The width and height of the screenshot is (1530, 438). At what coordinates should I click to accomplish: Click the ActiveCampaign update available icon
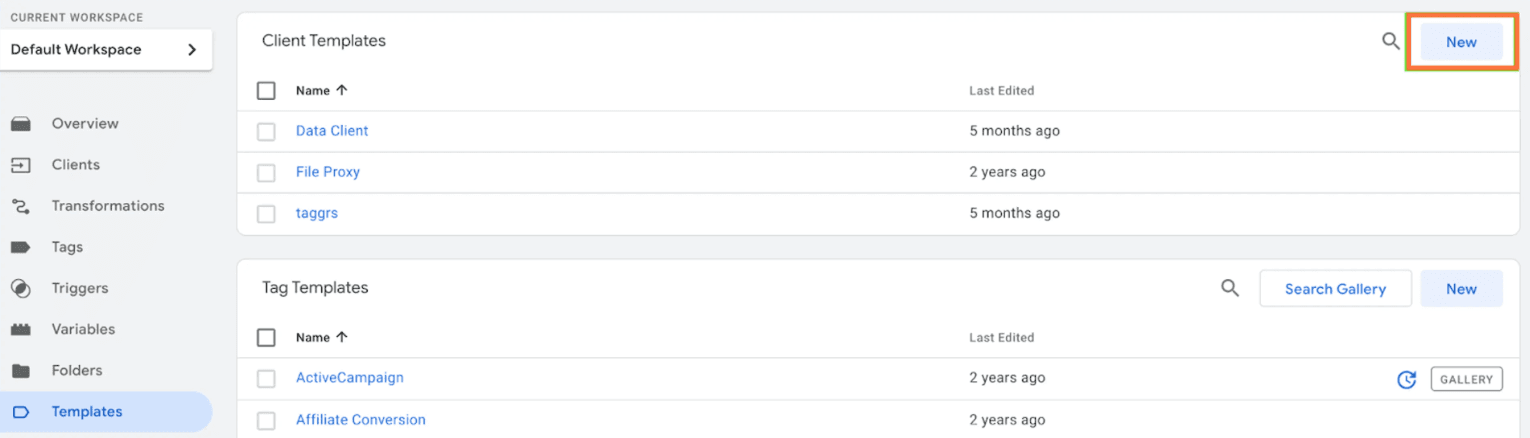coord(1406,380)
